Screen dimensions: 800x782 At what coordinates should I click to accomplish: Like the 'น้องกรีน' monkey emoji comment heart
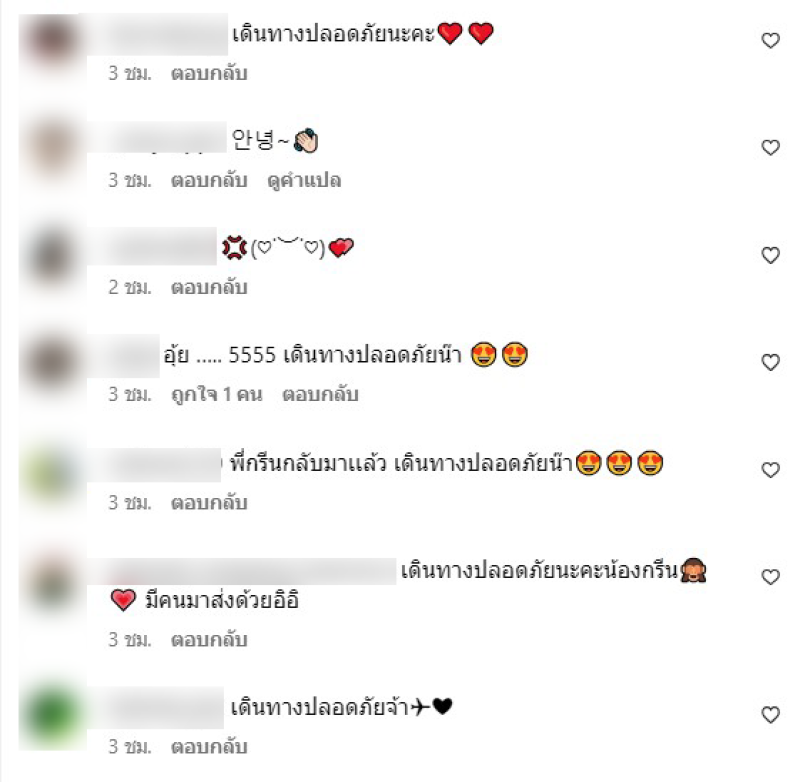770,577
